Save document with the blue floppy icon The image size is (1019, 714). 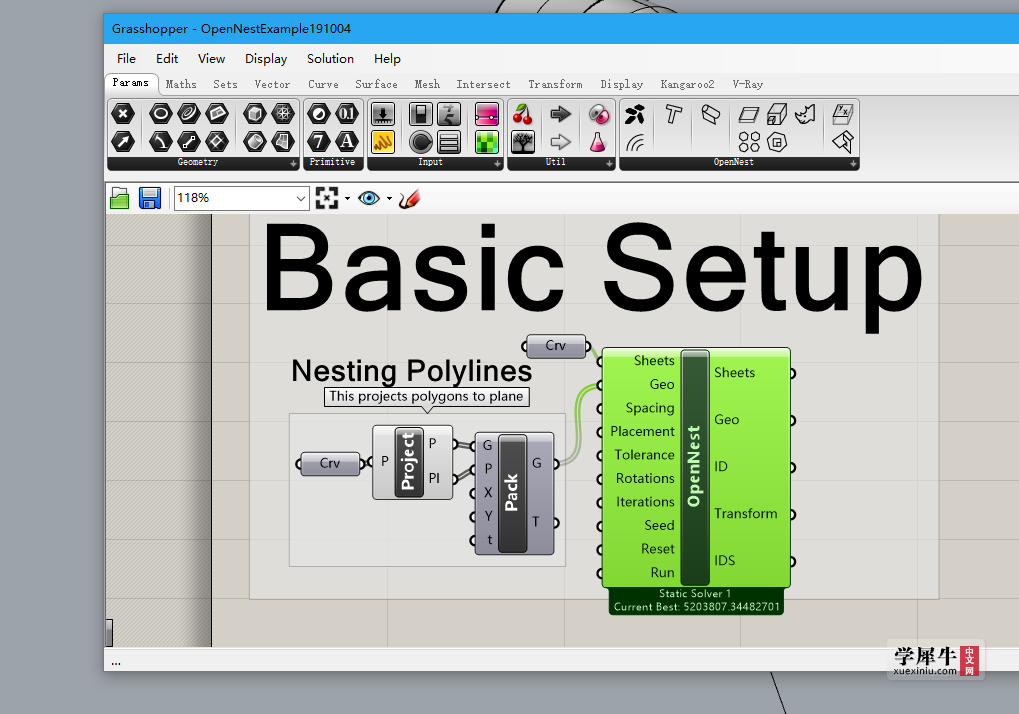(x=149, y=198)
